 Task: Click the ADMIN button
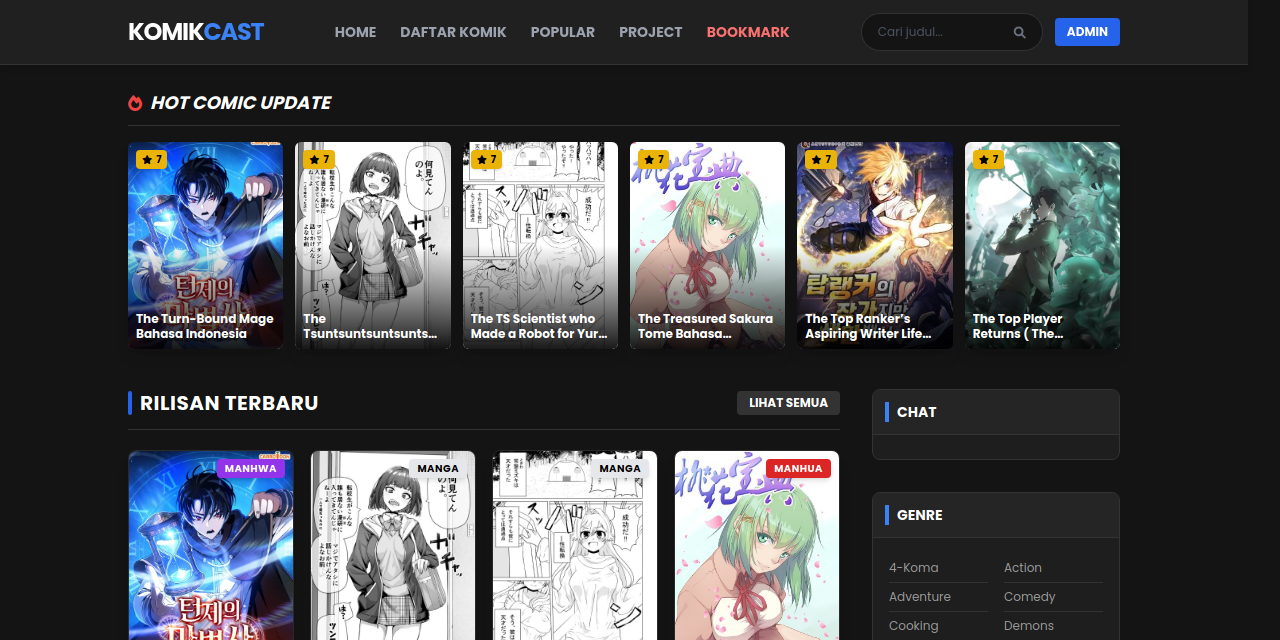[x=1087, y=32]
